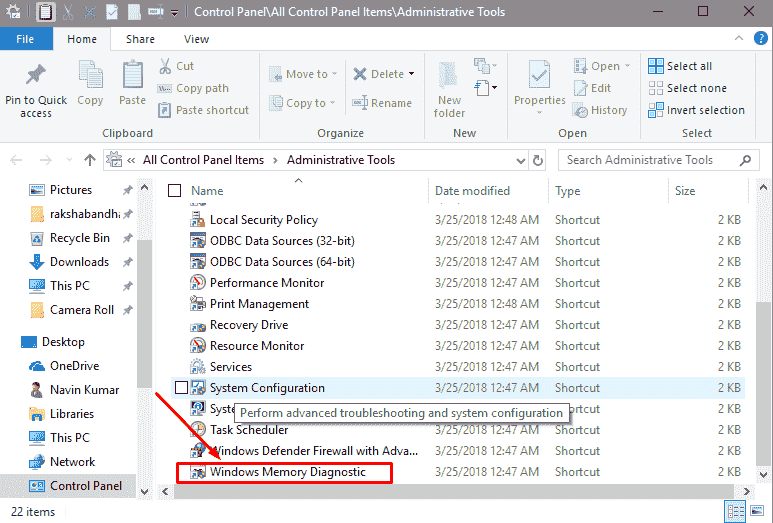
Task: Click the Search Administrative Tools field
Action: [x=658, y=160]
